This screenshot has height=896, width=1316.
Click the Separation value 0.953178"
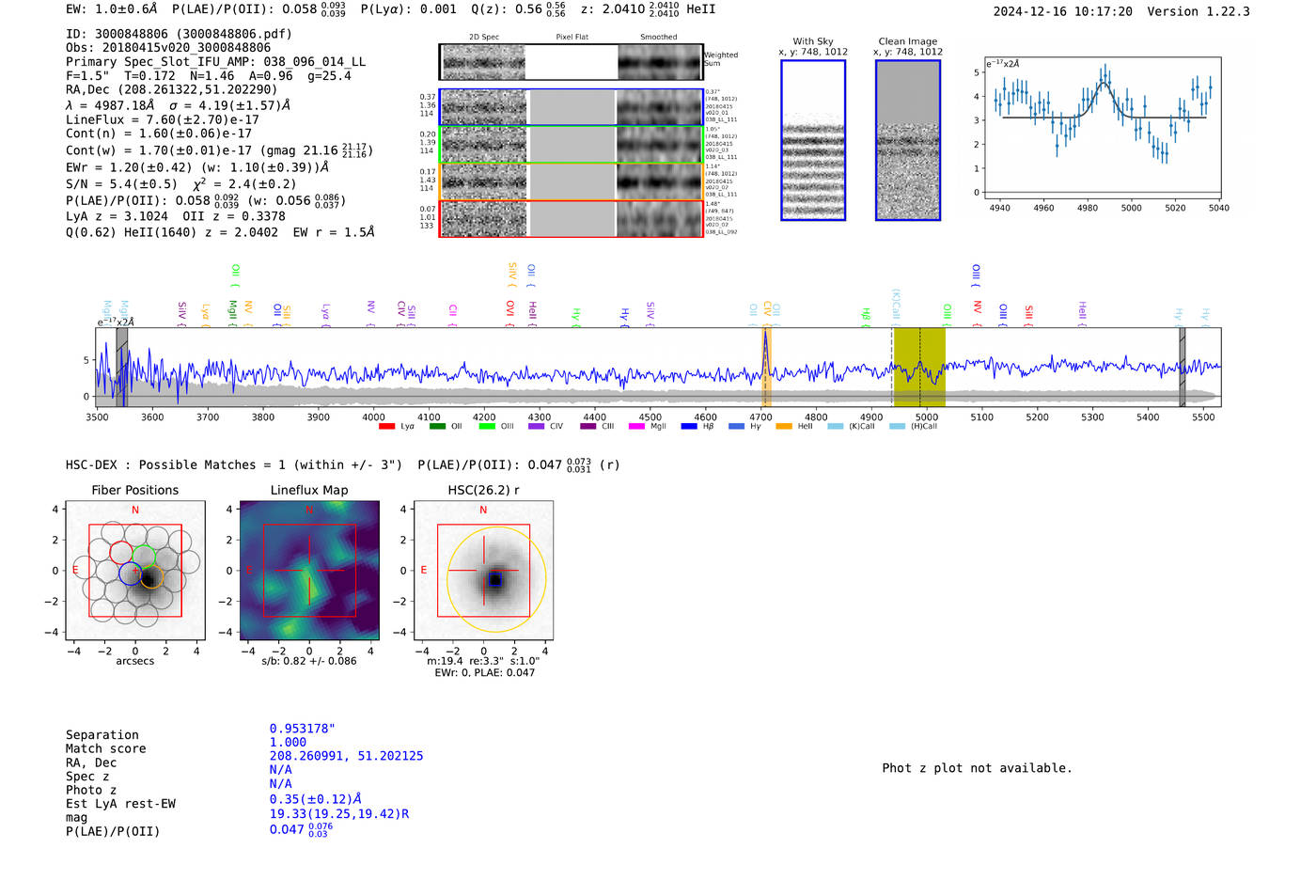coord(303,729)
